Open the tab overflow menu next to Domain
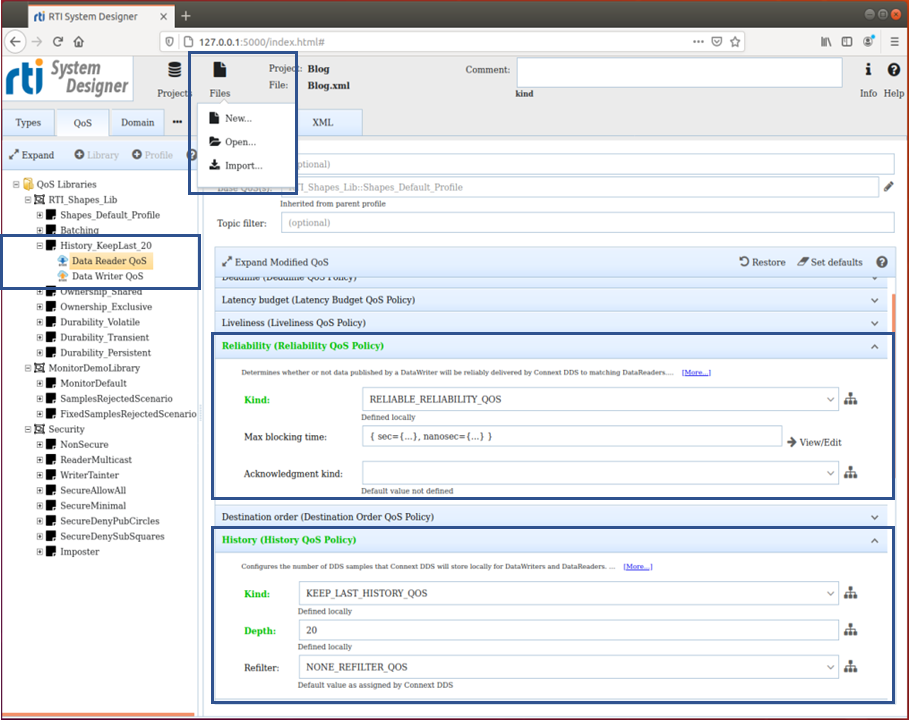The width and height of the screenshot is (909, 721). point(176,121)
